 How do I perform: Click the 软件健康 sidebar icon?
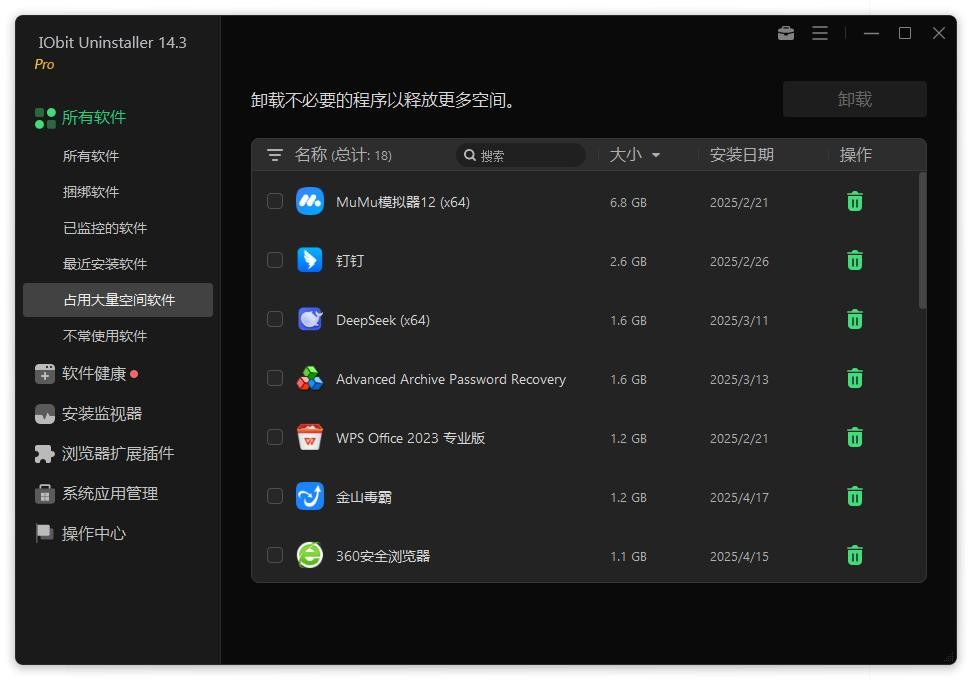click(x=45, y=374)
